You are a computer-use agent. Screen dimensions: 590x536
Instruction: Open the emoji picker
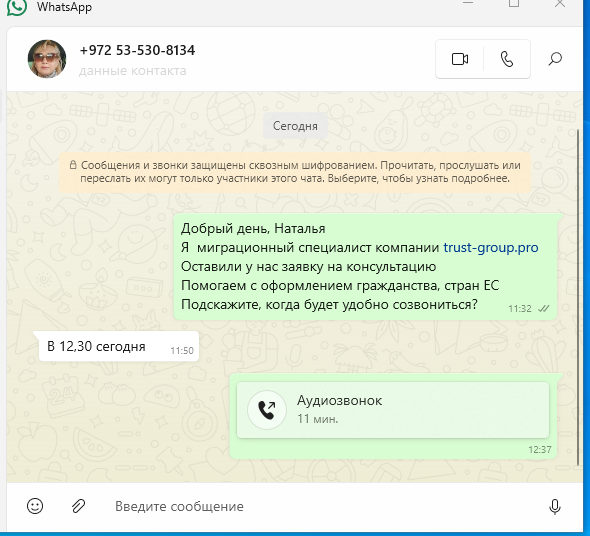[x=35, y=506]
